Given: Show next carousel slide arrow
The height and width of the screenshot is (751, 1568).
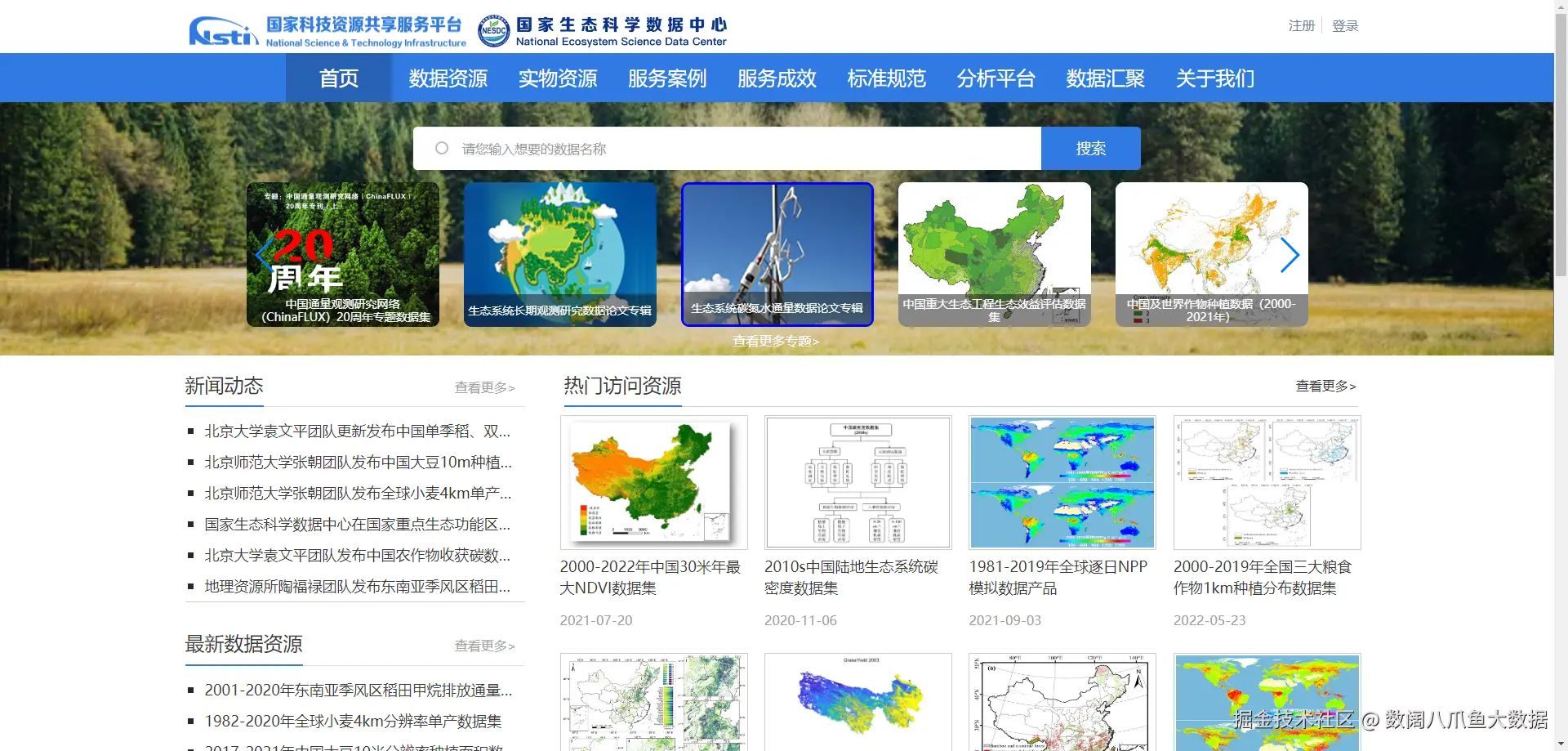Looking at the screenshot, I should point(1290,255).
